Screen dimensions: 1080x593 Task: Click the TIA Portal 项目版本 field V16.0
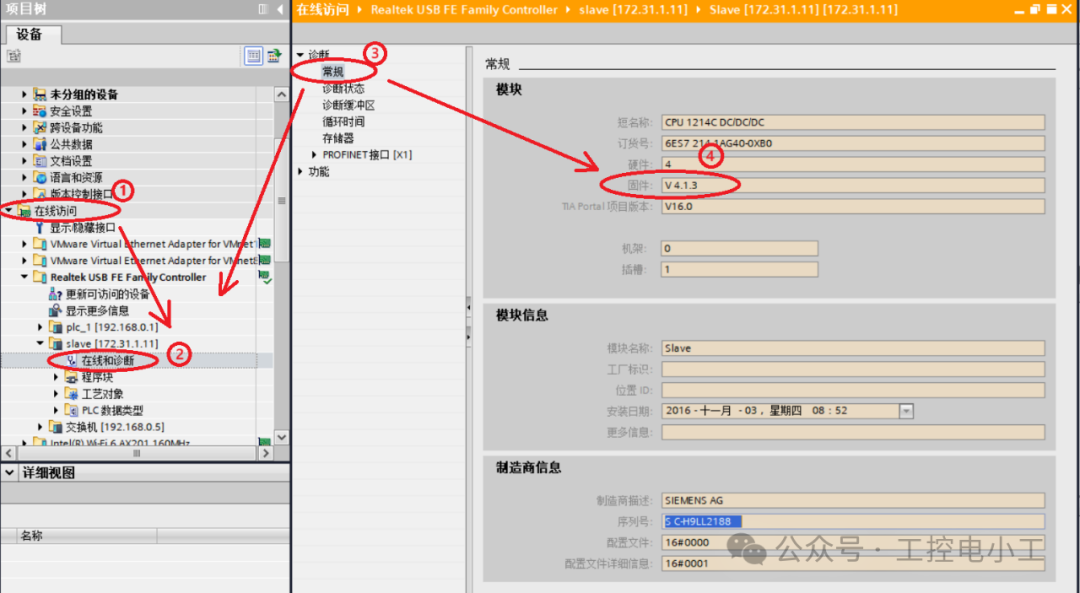(853, 206)
